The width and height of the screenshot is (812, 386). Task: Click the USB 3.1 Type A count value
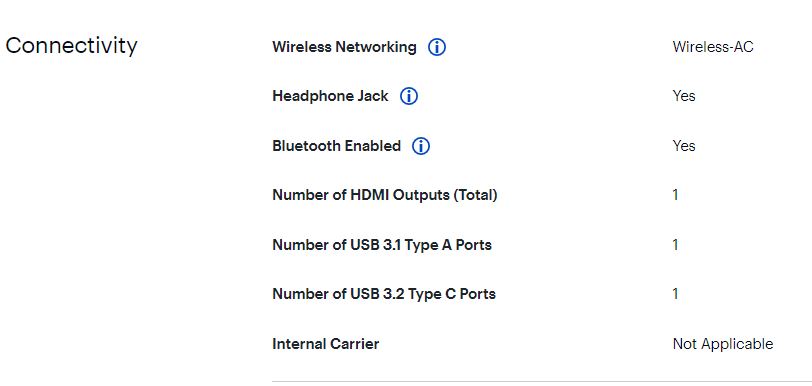675,245
